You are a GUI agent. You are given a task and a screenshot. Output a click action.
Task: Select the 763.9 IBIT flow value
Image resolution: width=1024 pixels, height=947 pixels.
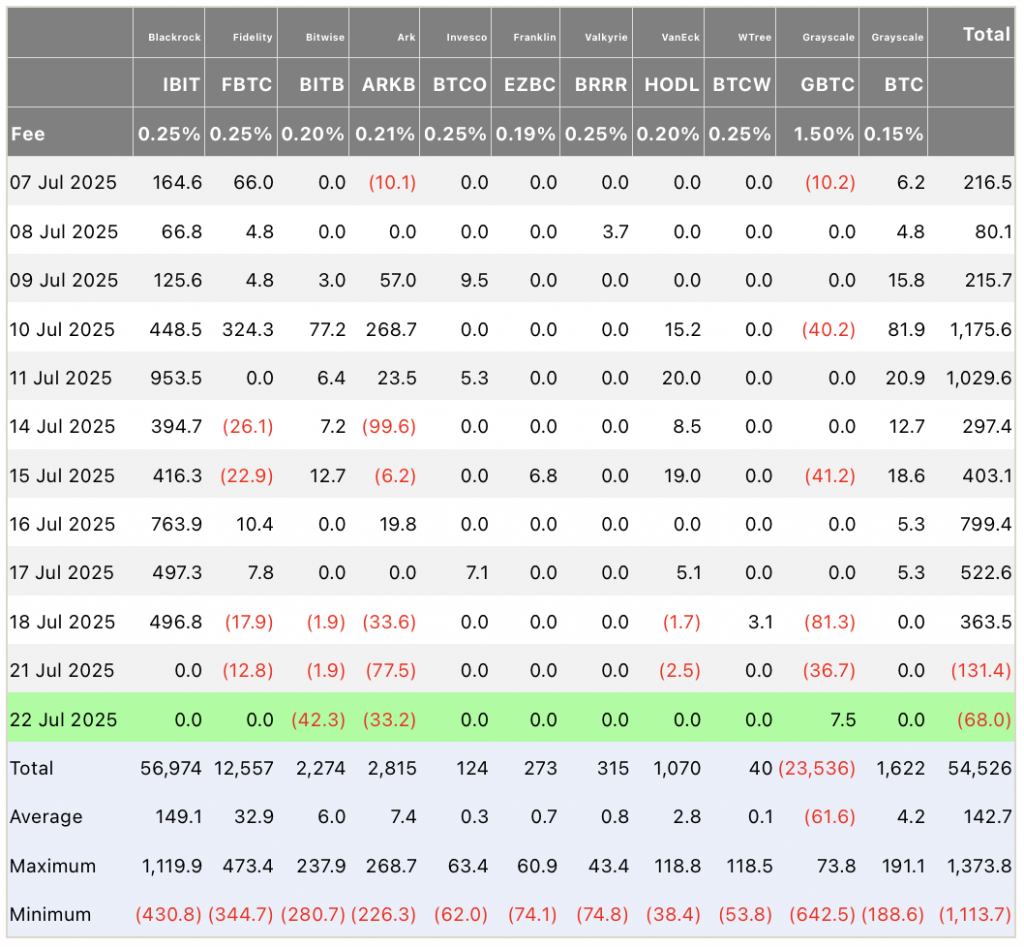[x=176, y=524]
